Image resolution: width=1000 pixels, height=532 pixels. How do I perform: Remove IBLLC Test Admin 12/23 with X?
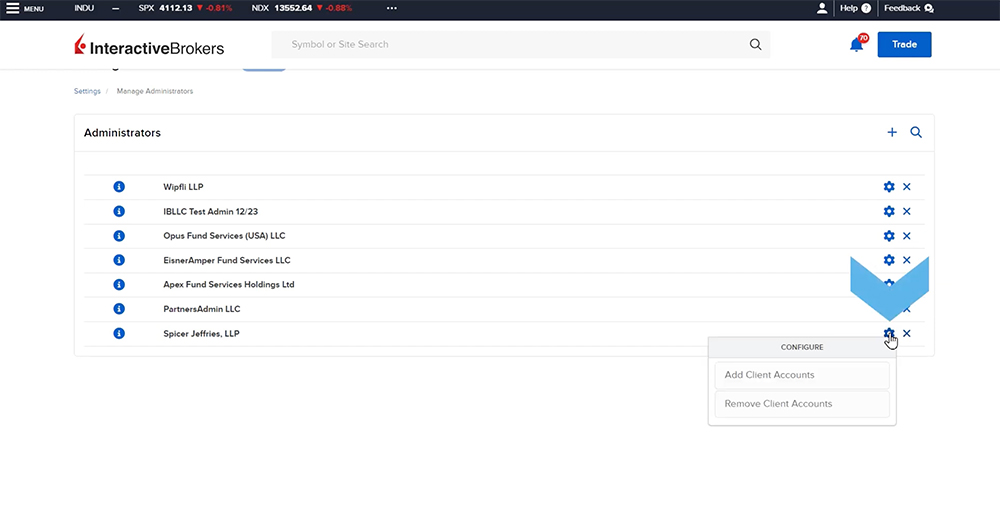tap(907, 212)
